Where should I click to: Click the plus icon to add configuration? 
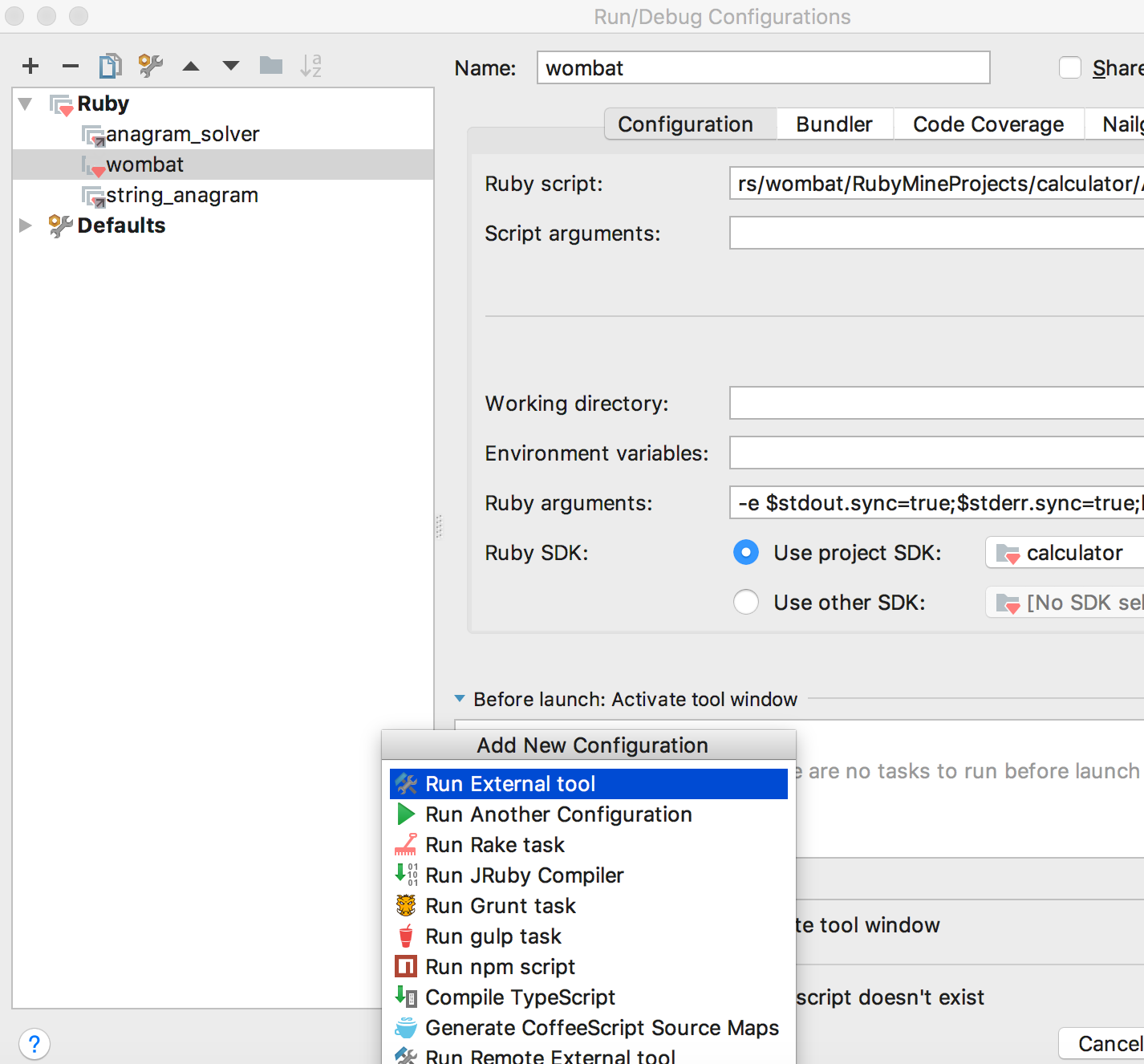pyautogui.click(x=30, y=66)
